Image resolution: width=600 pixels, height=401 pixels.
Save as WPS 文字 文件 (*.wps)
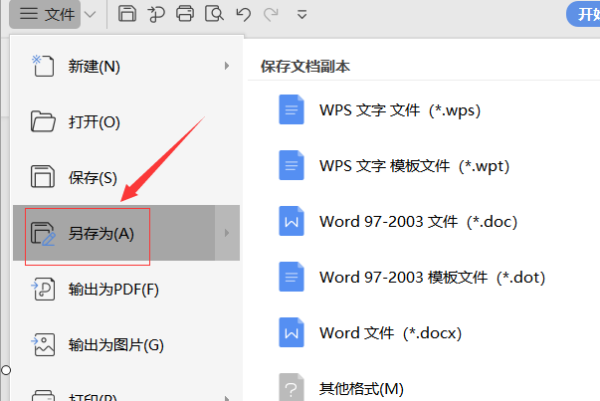click(400, 110)
